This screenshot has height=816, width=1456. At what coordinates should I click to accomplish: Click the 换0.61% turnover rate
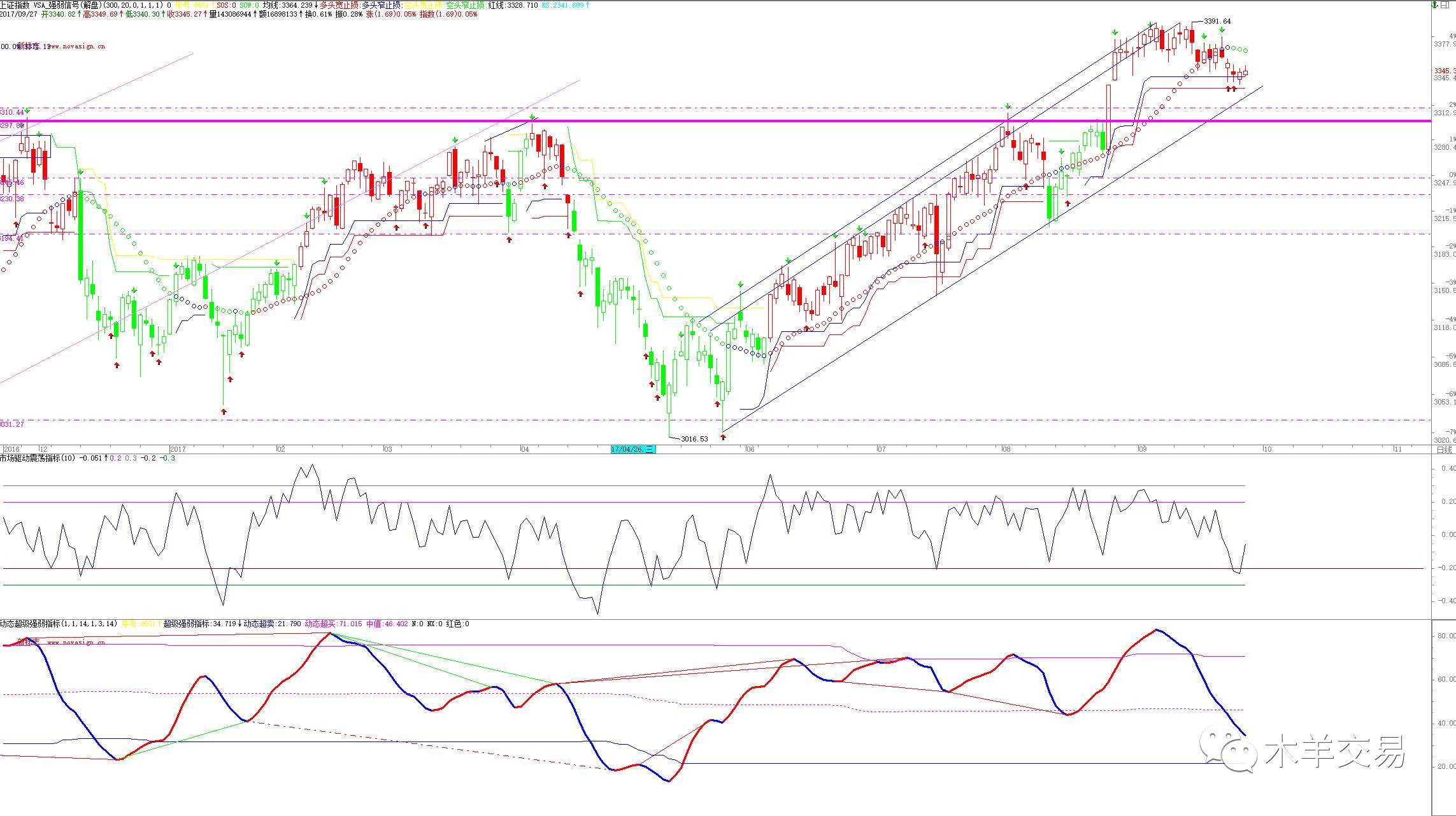318,14
